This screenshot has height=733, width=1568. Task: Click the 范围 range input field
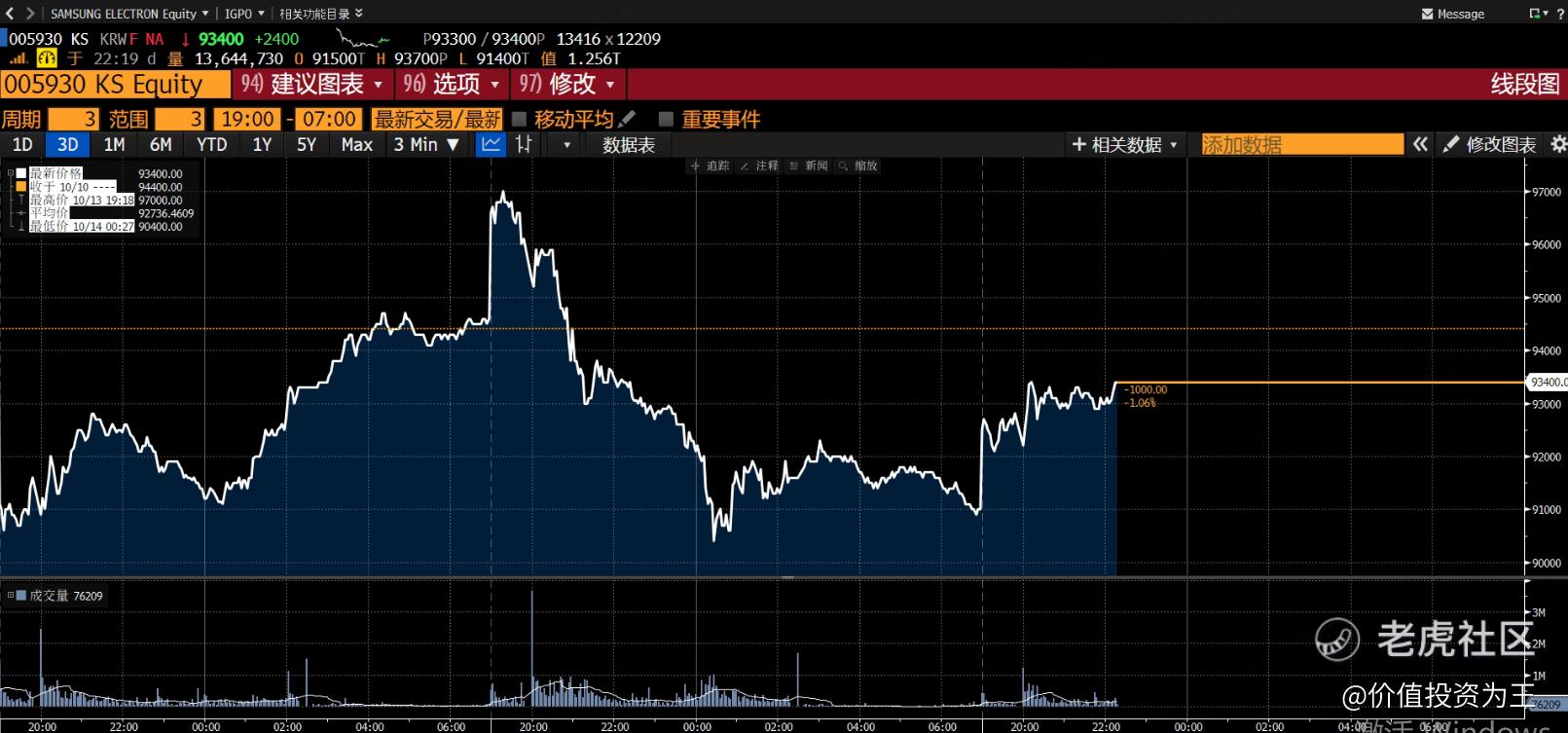click(x=180, y=119)
